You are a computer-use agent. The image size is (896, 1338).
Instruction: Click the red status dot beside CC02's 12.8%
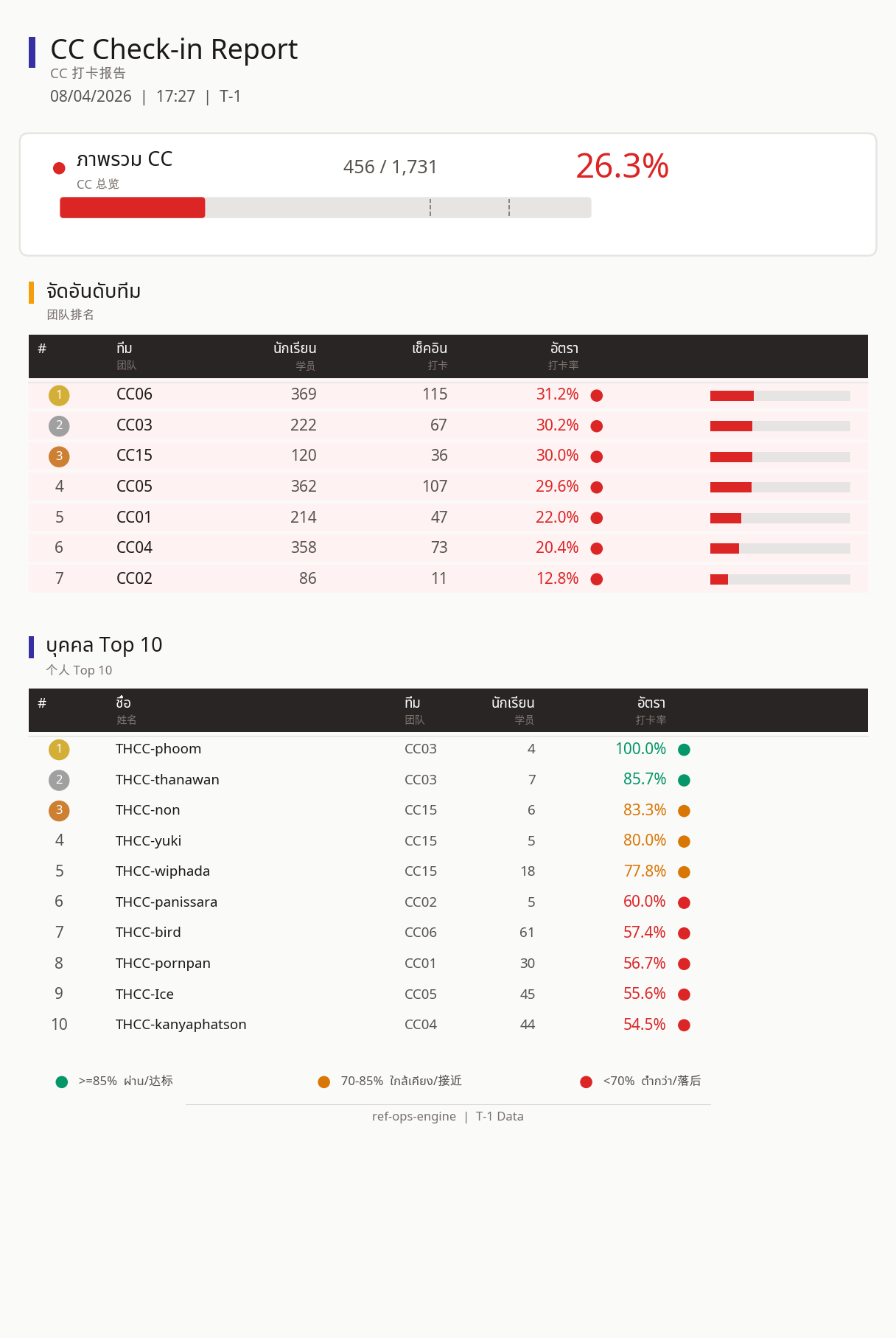coord(597,579)
